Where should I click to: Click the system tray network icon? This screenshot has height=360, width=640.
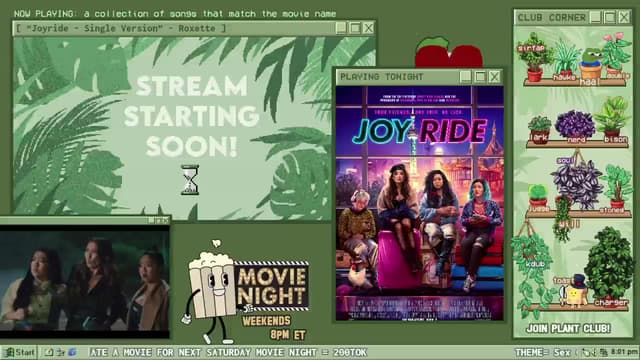point(604,352)
